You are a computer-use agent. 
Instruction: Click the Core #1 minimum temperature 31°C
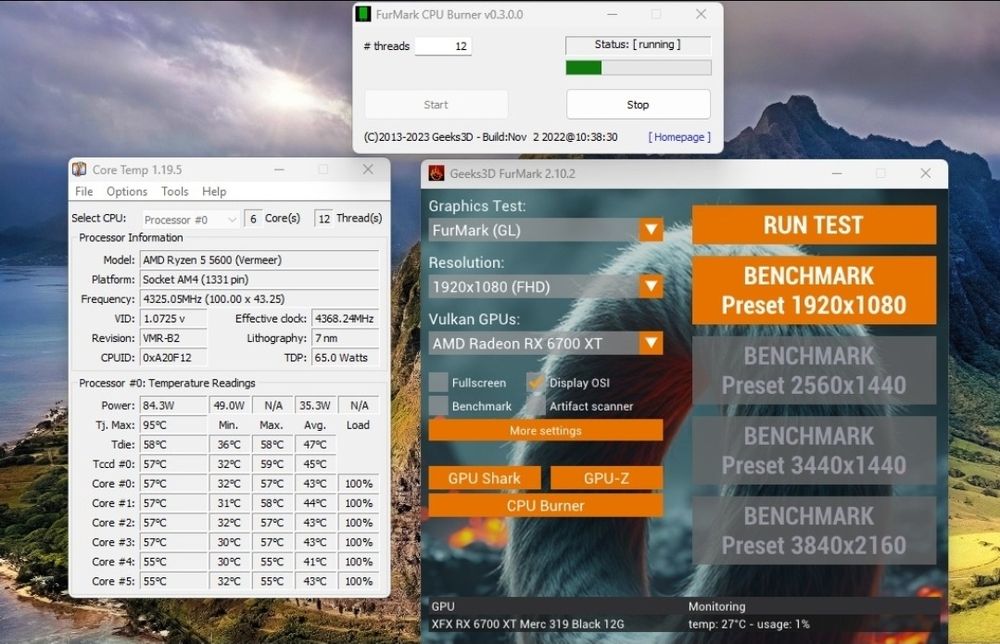[x=229, y=503]
